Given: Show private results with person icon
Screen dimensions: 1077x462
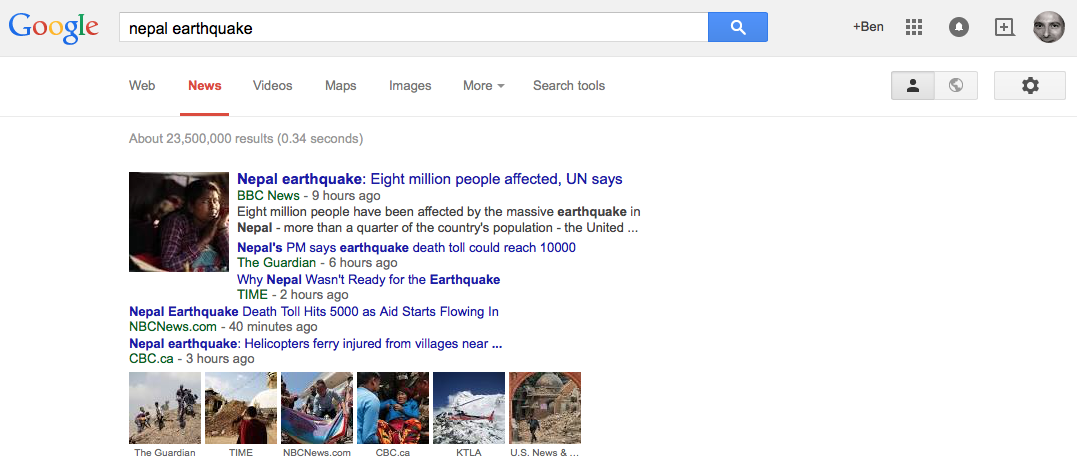Looking at the screenshot, I should tap(913, 86).
